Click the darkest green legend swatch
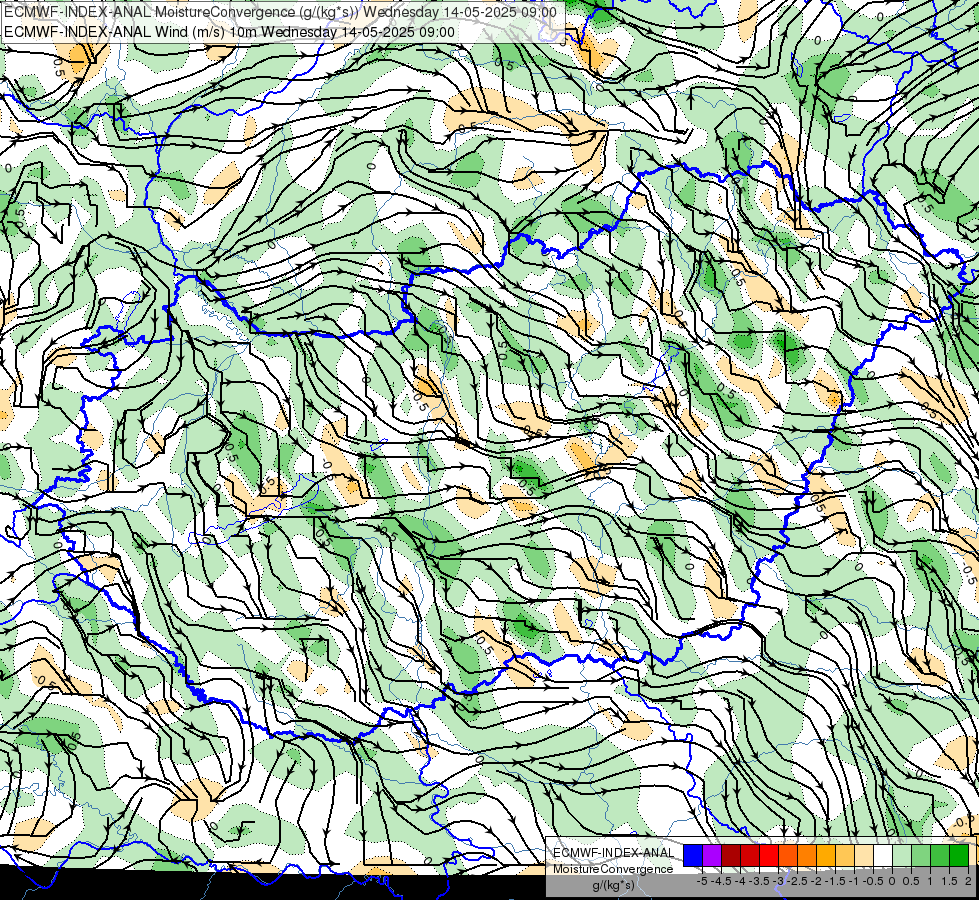The height and width of the screenshot is (900, 979). point(959,855)
